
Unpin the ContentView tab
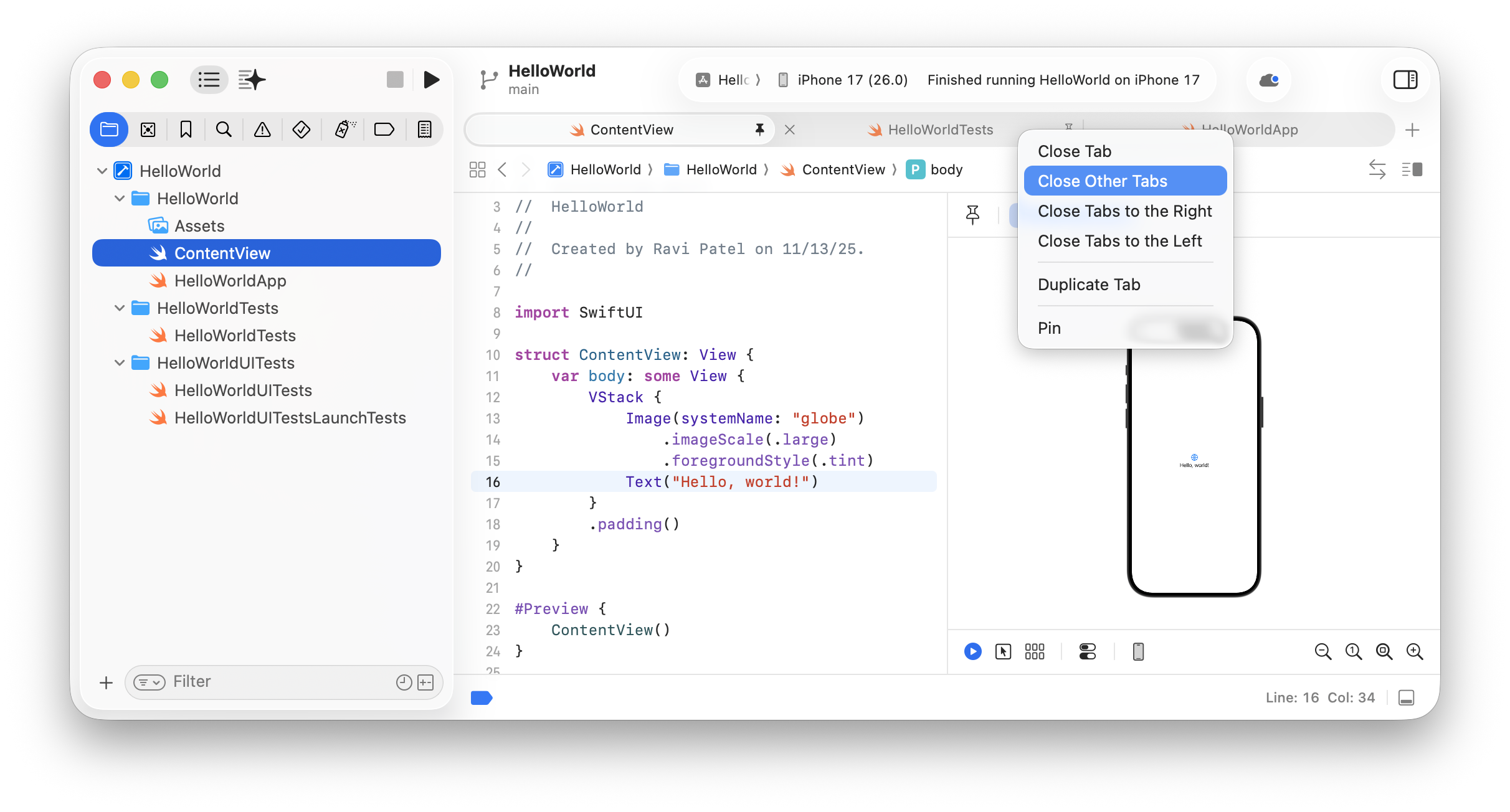click(759, 130)
